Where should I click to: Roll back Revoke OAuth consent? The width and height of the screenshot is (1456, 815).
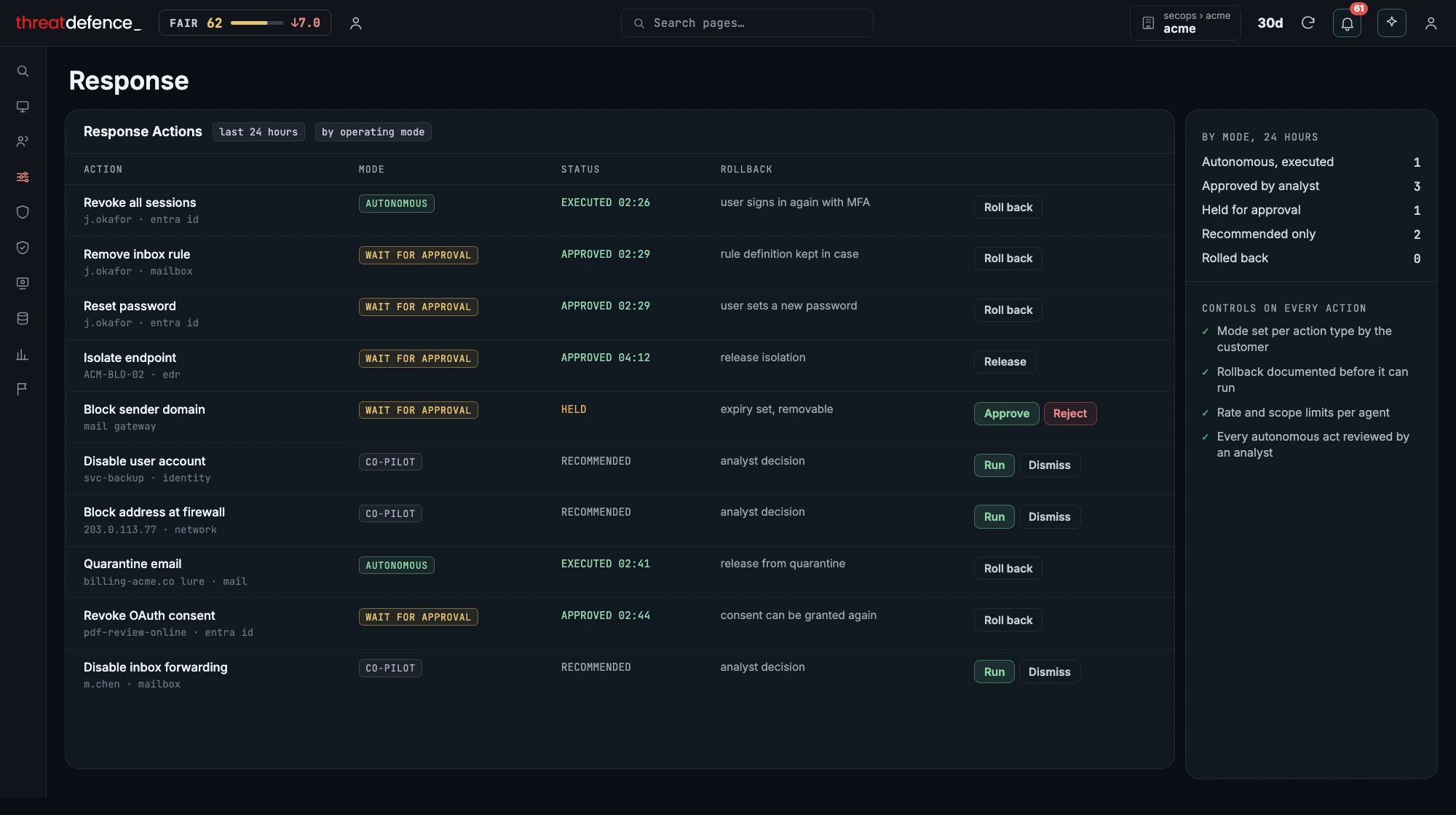tap(1008, 621)
